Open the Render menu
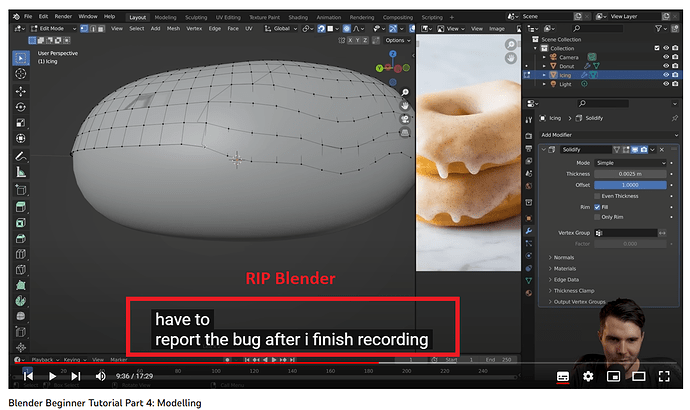Screen dimensions: 690x410 tap(63, 17)
